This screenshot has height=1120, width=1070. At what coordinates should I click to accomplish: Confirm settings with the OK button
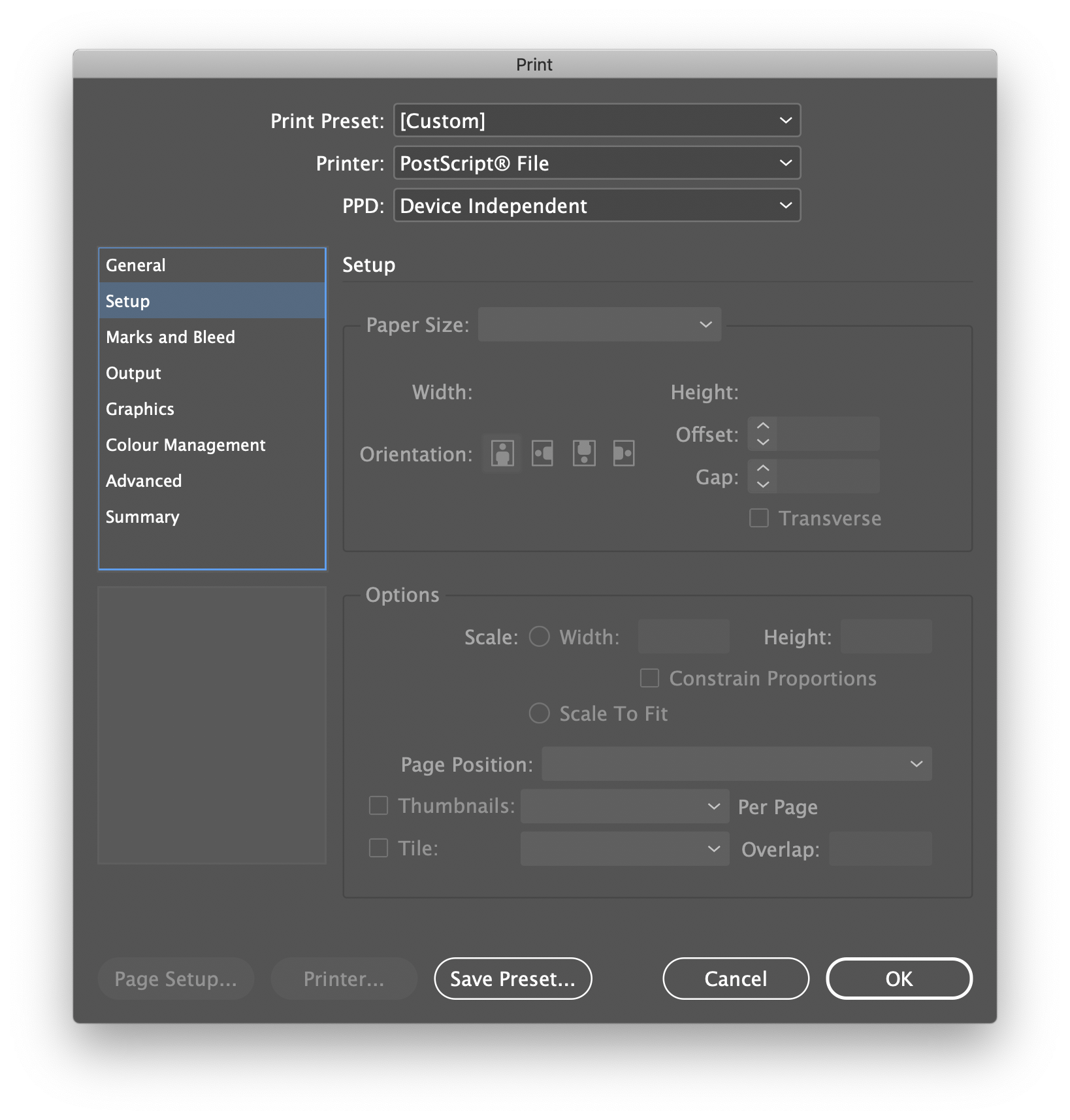pos(899,978)
